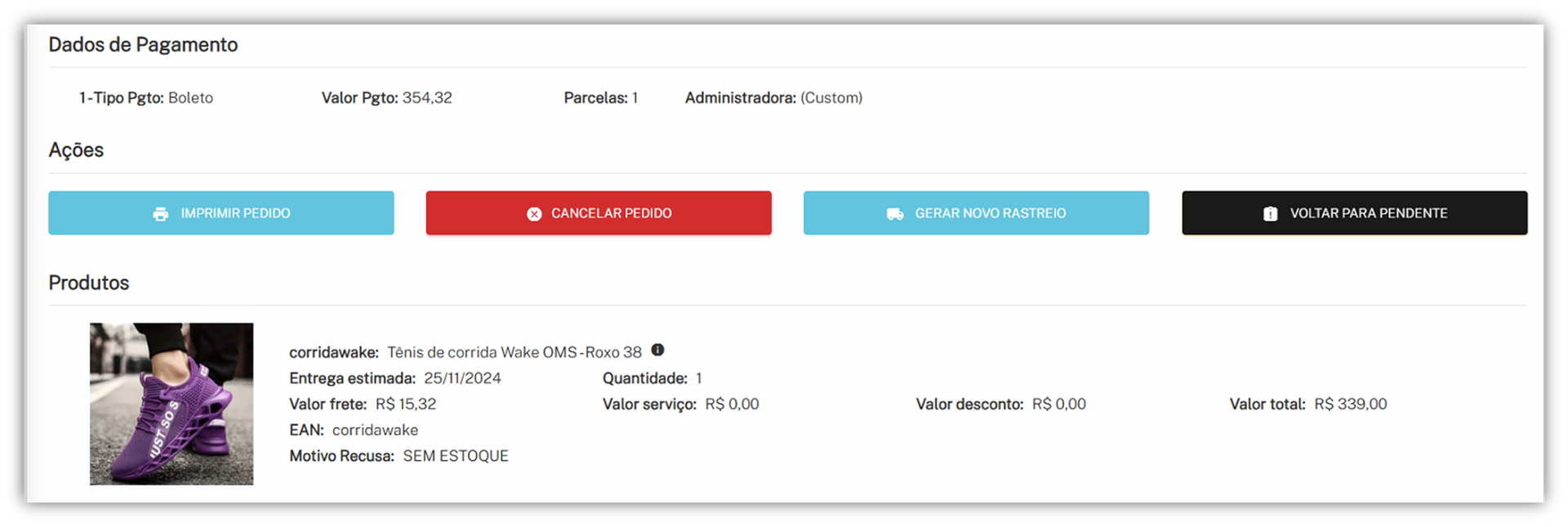This screenshot has width=1568, height=527.
Task: Click the truck icon on Gerar Novo Rastreio
Action: [x=895, y=214]
